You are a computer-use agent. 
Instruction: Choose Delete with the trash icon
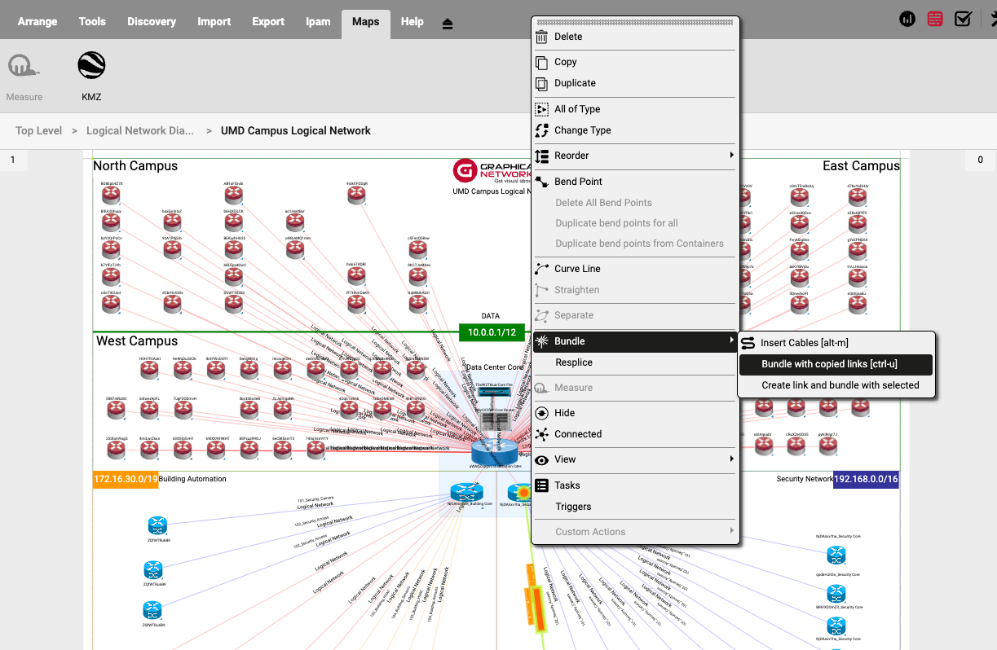pos(568,37)
